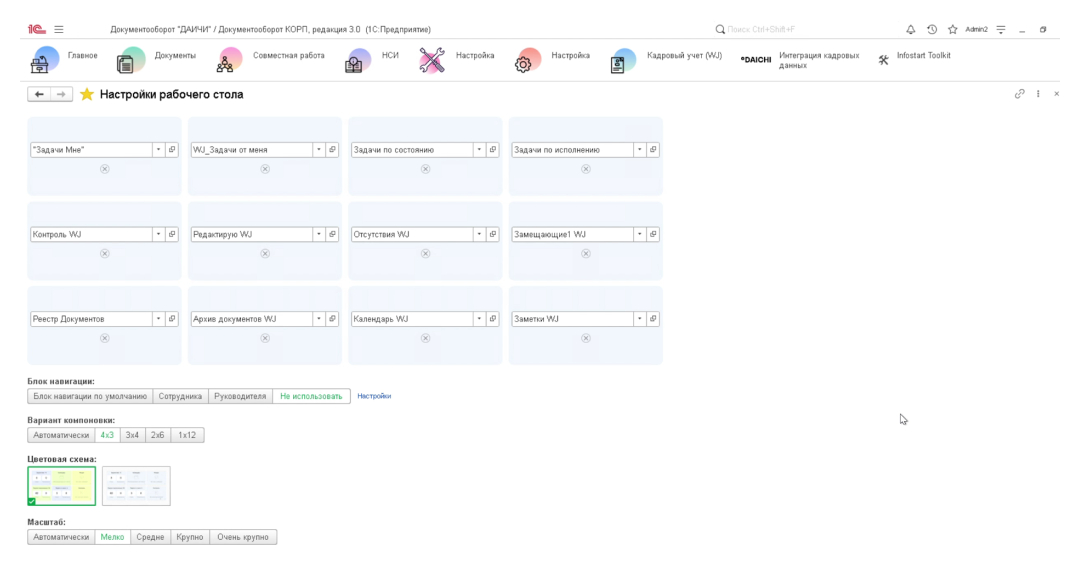The image size is (1080, 573).
Task: Expand the Контроль WJ dropdown arrow
Action: [x=157, y=234]
